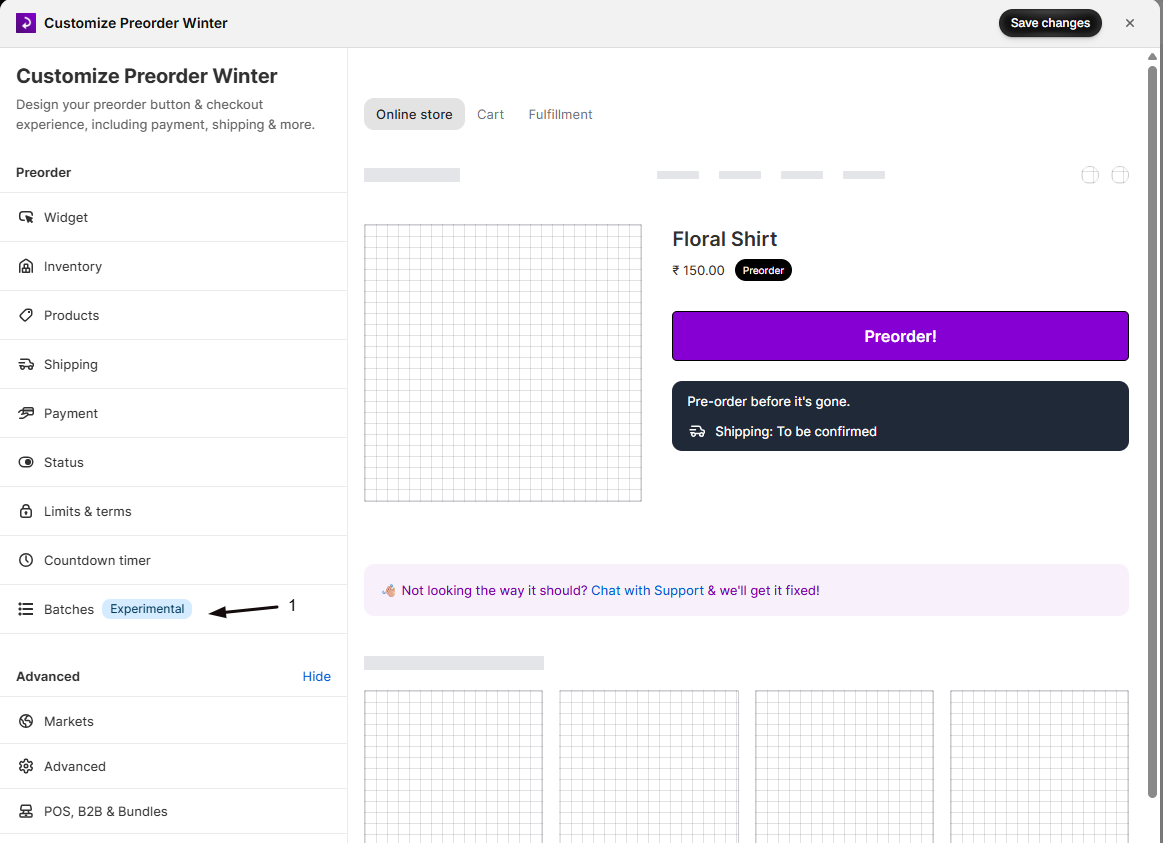Click the 'Customize Preorder Winter' sidebar heading
Image resolution: width=1163 pixels, height=843 pixels.
(x=147, y=76)
